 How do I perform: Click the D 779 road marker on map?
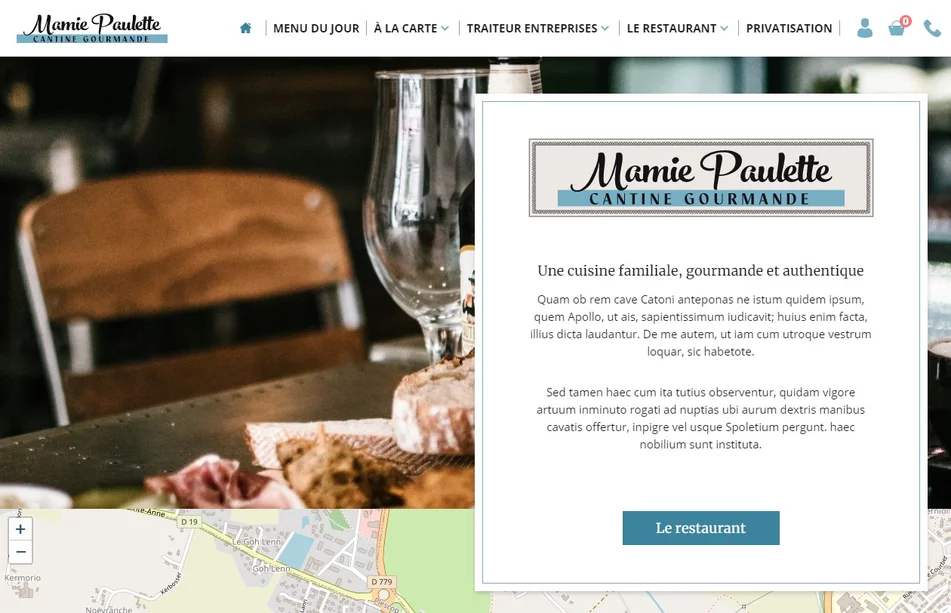[381, 581]
